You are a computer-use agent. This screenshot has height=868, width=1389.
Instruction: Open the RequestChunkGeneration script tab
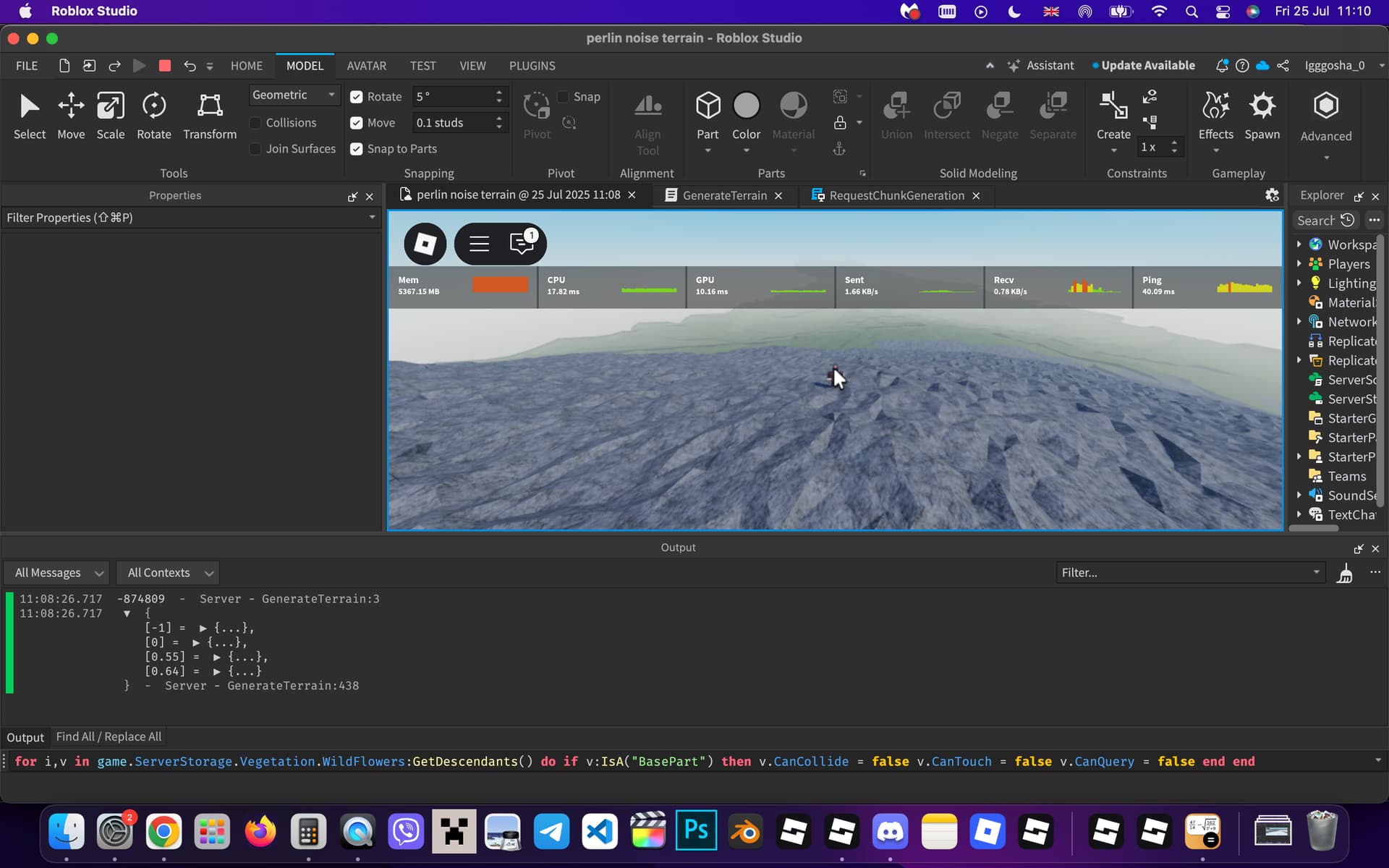pyautogui.click(x=896, y=195)
